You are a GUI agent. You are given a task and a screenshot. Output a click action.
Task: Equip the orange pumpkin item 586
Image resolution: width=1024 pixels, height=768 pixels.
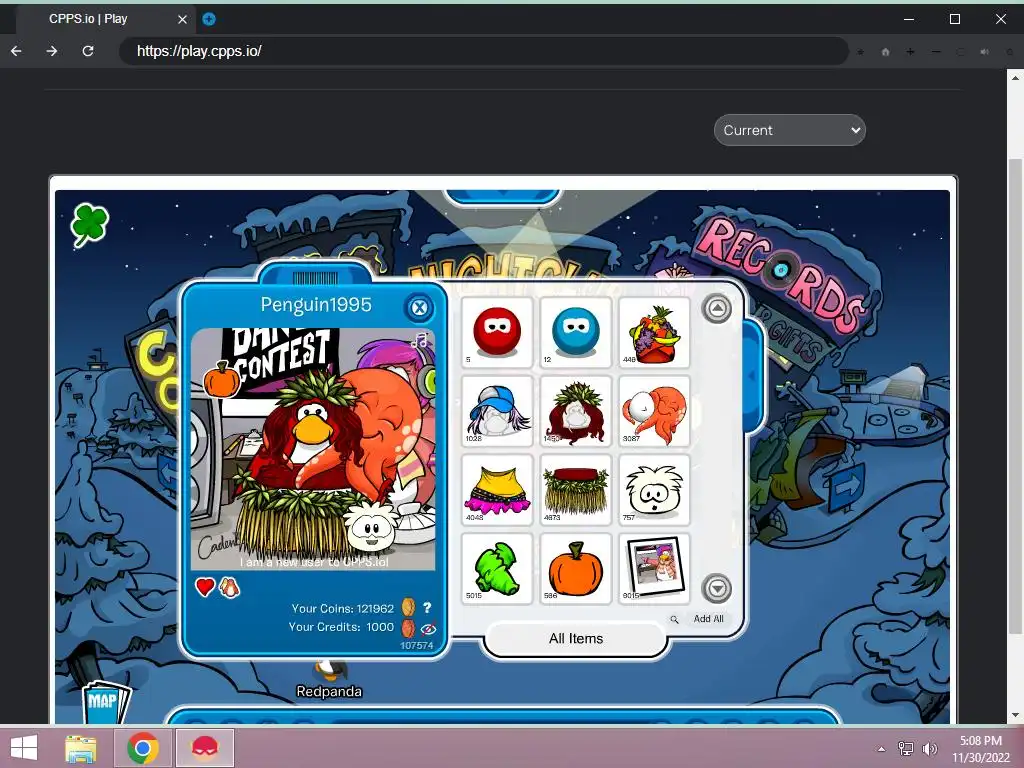coord(575,569)
